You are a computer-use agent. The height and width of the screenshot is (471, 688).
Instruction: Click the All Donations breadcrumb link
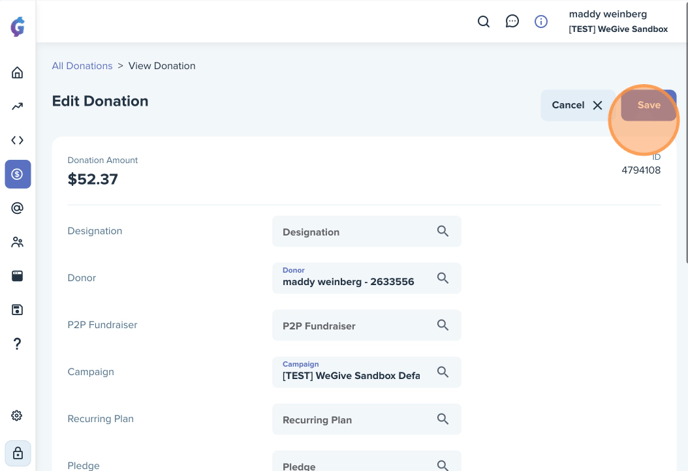(x=82, y=66)
